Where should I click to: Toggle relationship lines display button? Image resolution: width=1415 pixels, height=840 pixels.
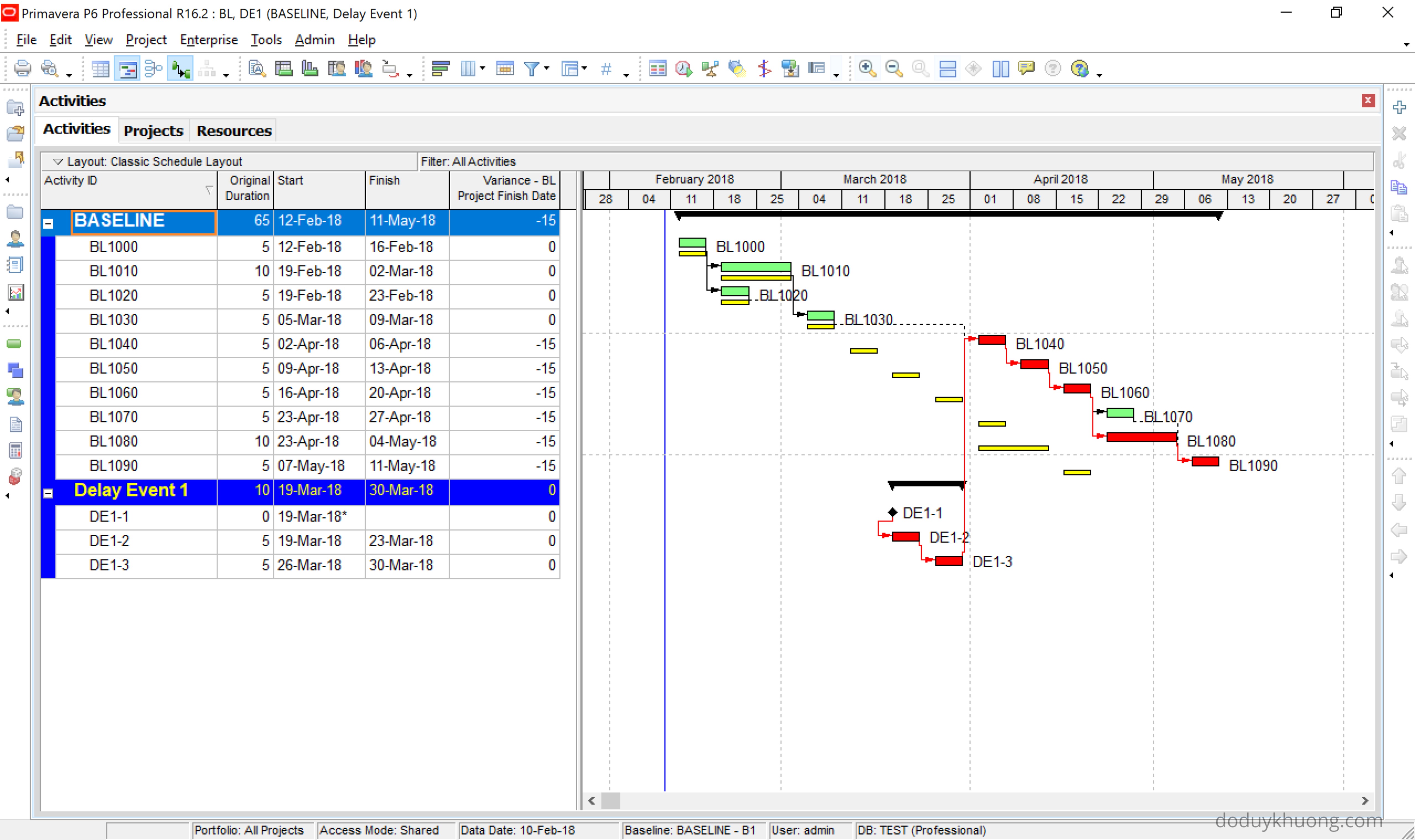point(180,69)
